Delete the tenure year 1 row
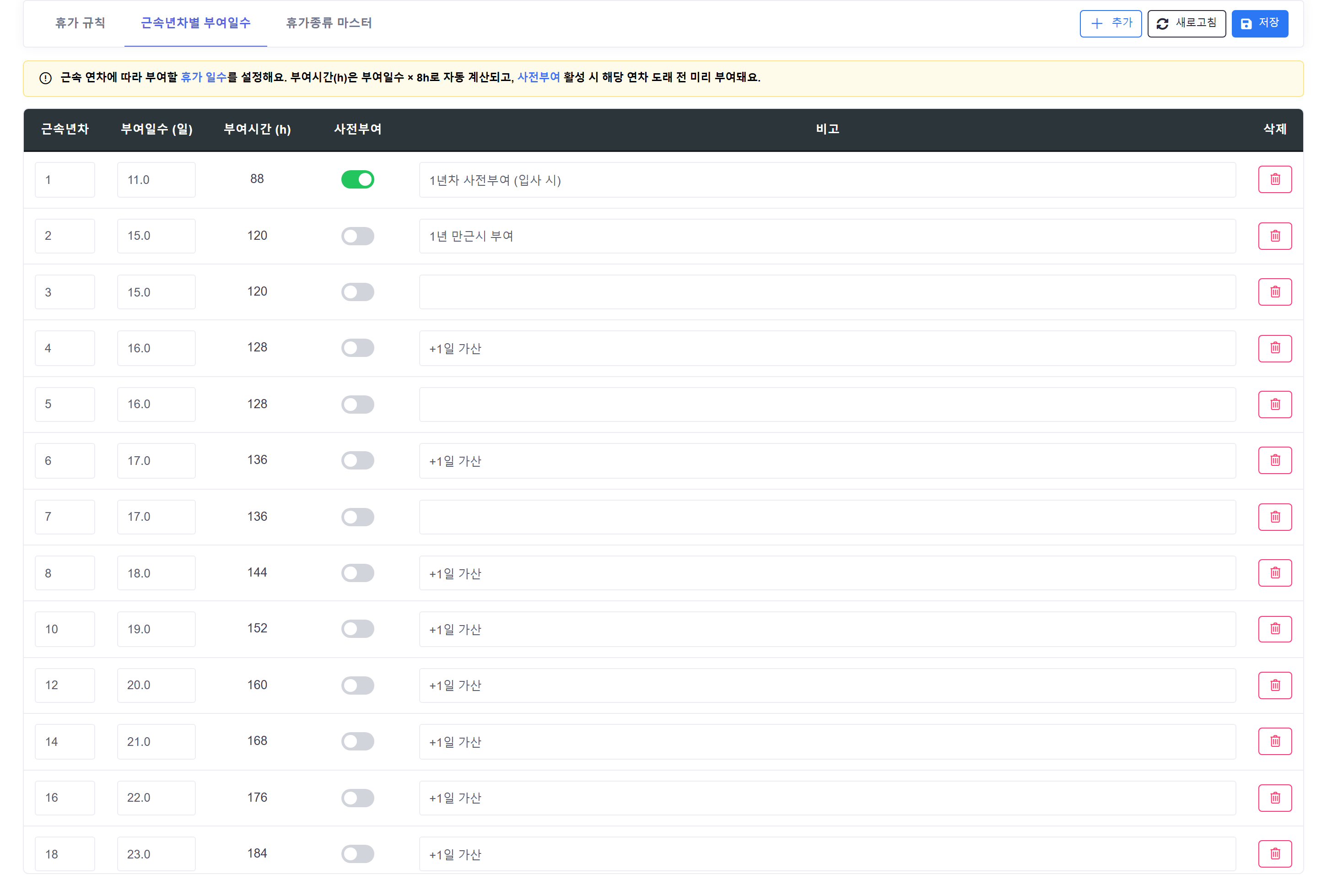This screenshot has width=1327, height=896. [x=1274, y=179]
